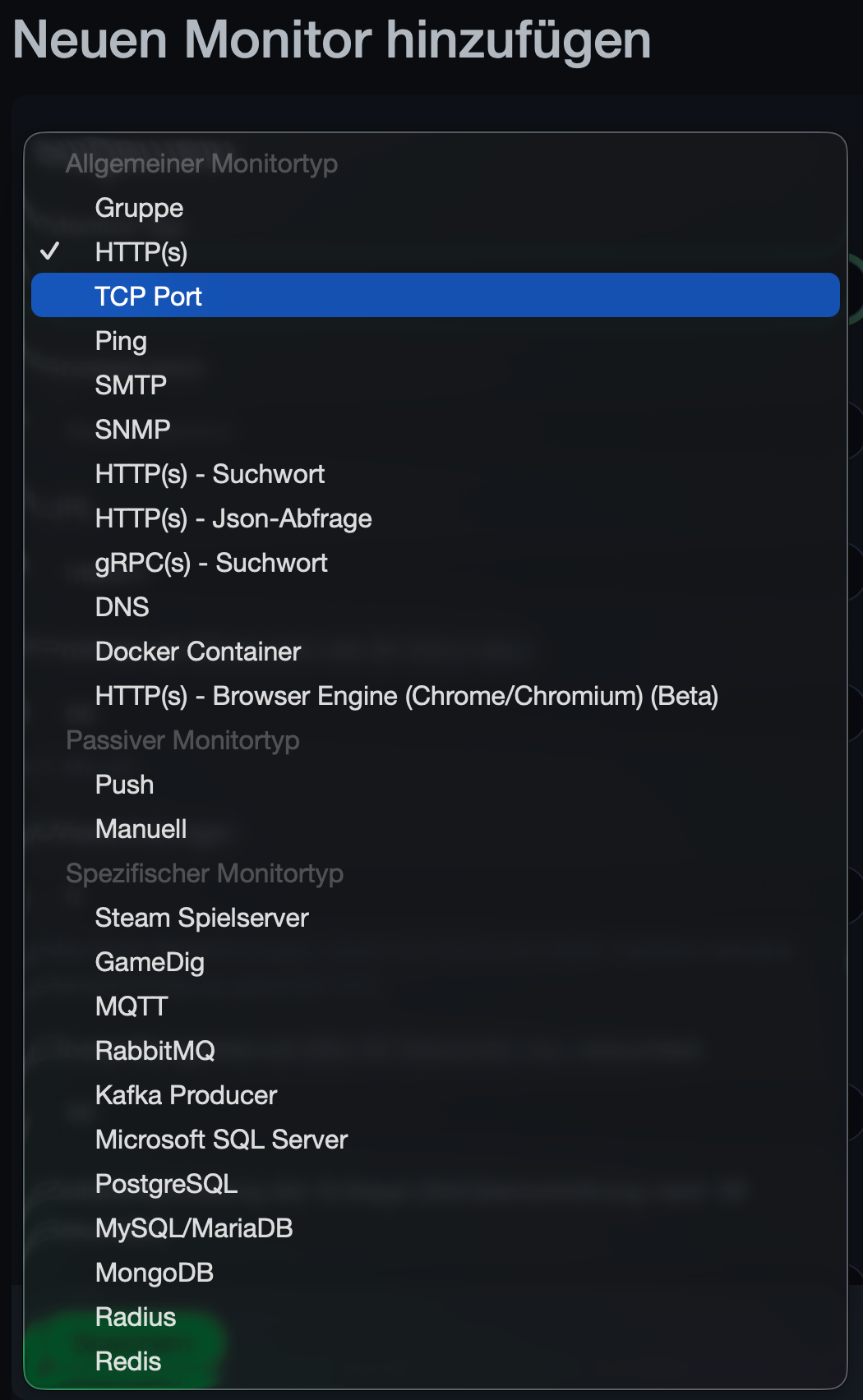The image size is (863, 1400).
Task: Pick Ping from the monitor list
Action: (x=121, y=341)
